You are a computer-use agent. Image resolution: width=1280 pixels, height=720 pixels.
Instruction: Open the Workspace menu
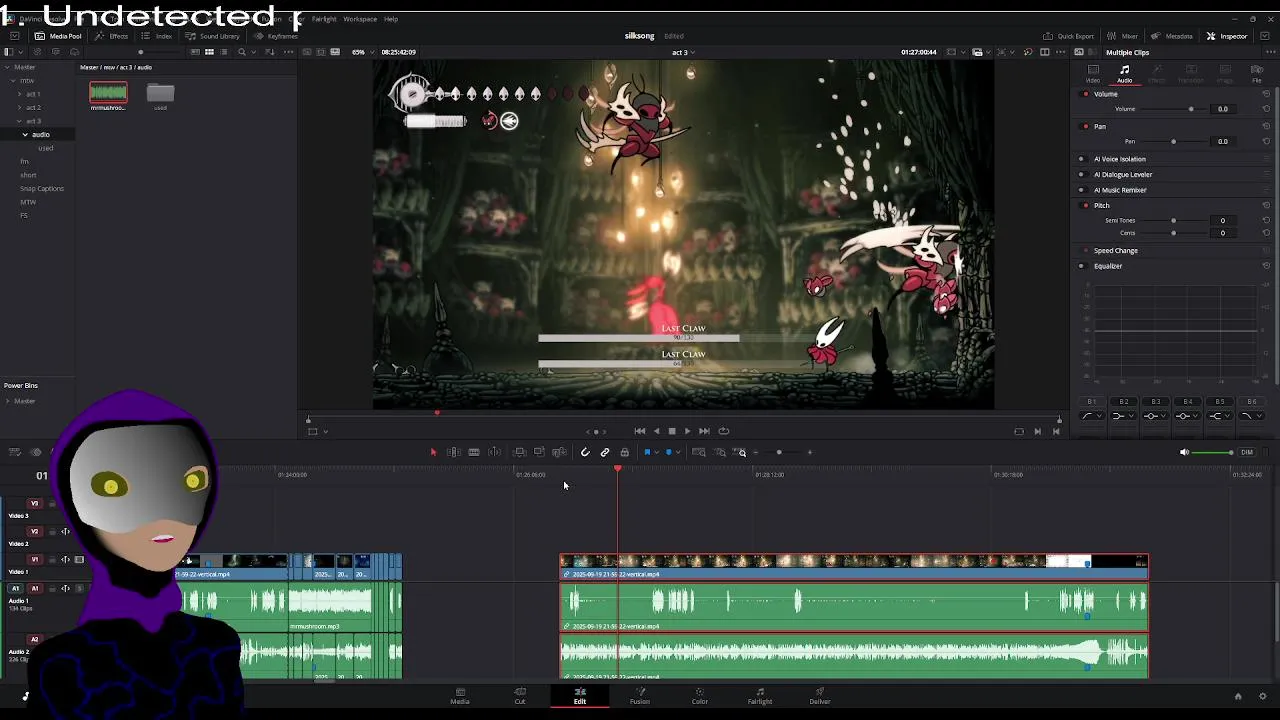(360, 19)
